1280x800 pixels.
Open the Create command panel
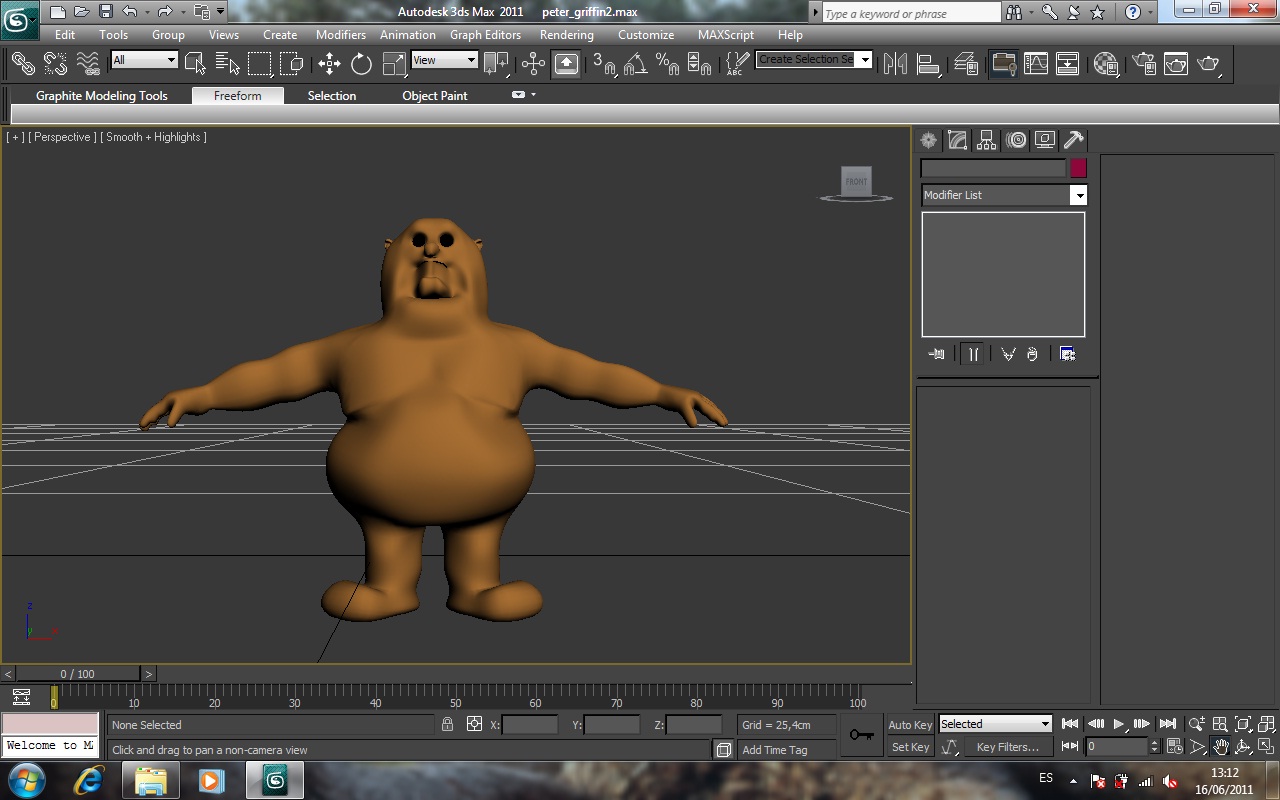(929, 140)
